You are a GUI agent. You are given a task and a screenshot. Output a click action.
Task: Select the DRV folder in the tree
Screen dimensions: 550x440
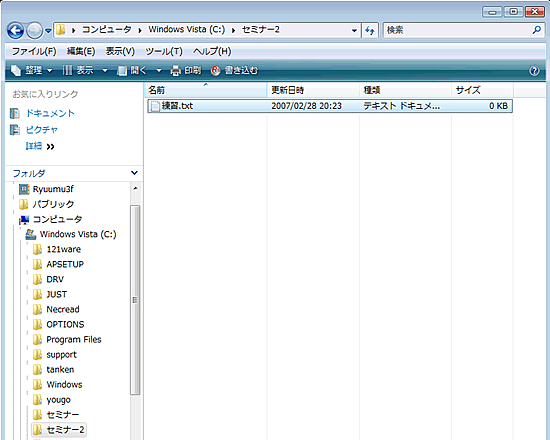tap(55, 279)
